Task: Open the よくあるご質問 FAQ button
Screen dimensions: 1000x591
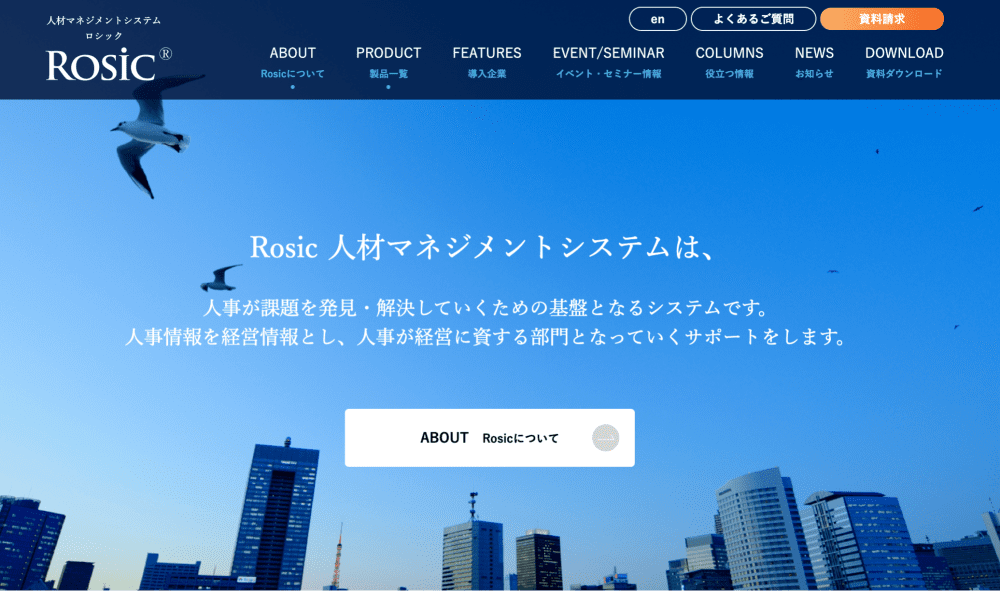Action: [x=753, y=19]
